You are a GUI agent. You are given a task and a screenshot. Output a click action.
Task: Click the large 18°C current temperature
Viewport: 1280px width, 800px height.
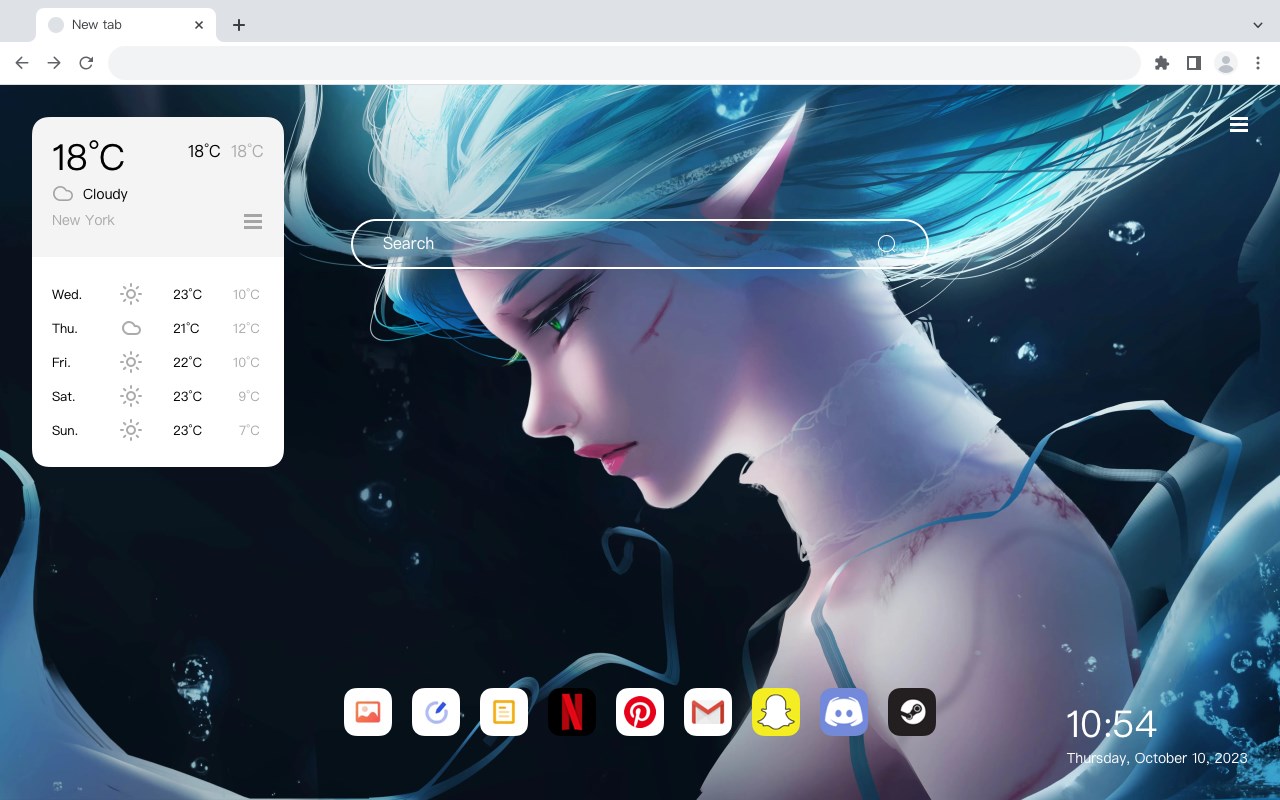(x=88, y=157)
